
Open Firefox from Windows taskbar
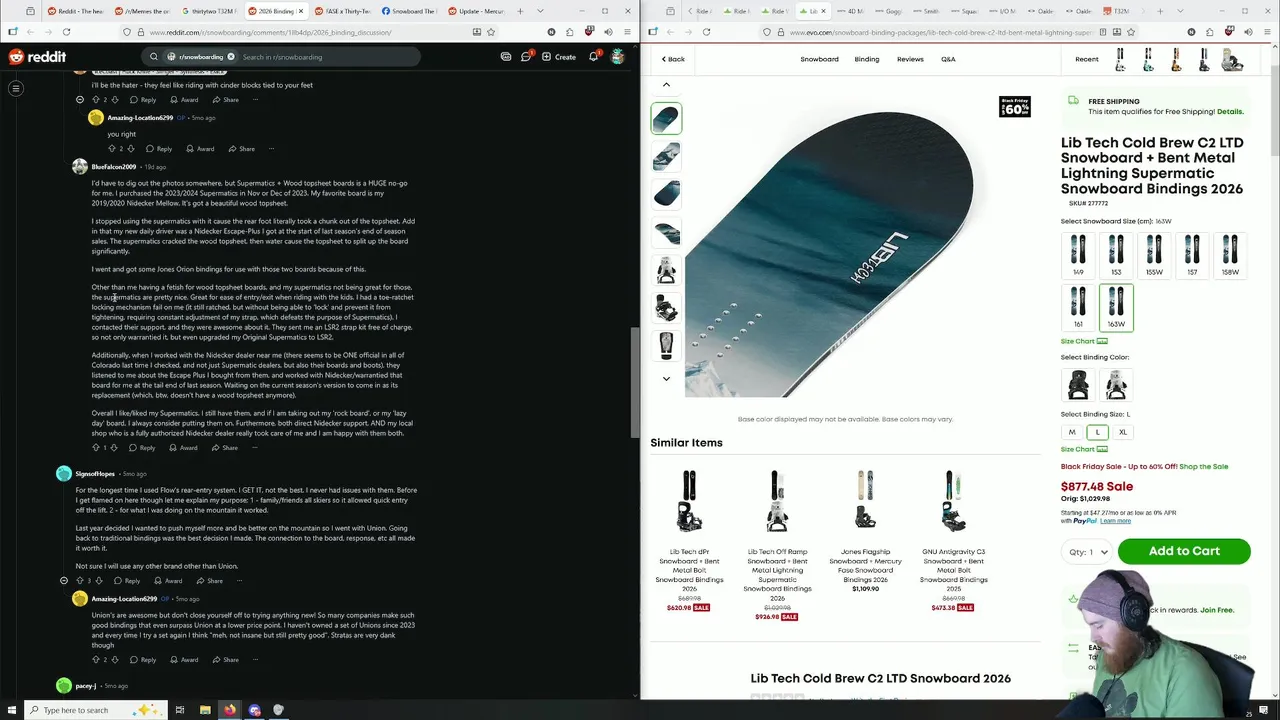coord(230,710)
